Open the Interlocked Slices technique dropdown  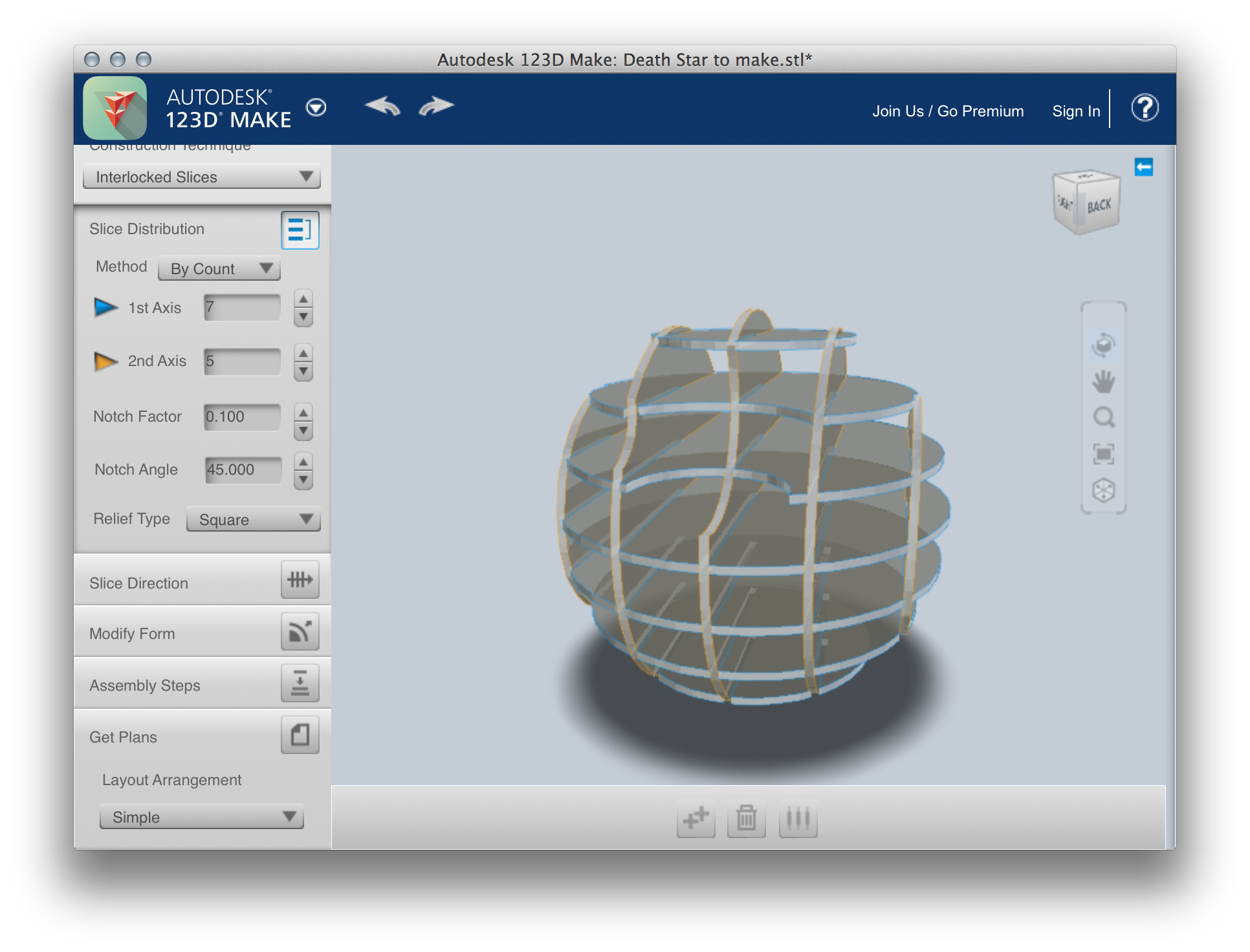(x=202, y=177)
